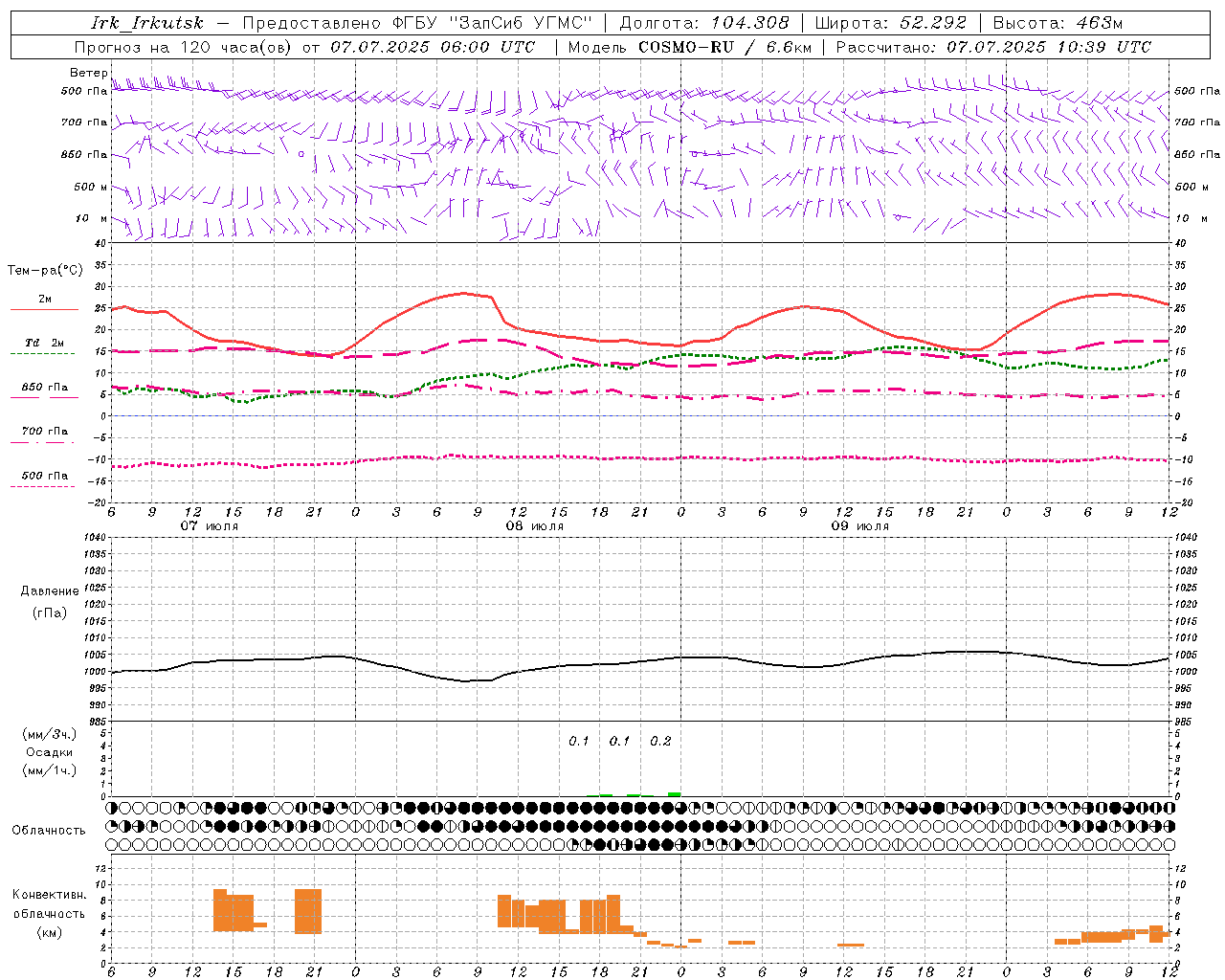Viewport: 1225px width, 980px height.
Task: Click the 'Долгота: 104.308' longitude value
Action: point(704,23)
